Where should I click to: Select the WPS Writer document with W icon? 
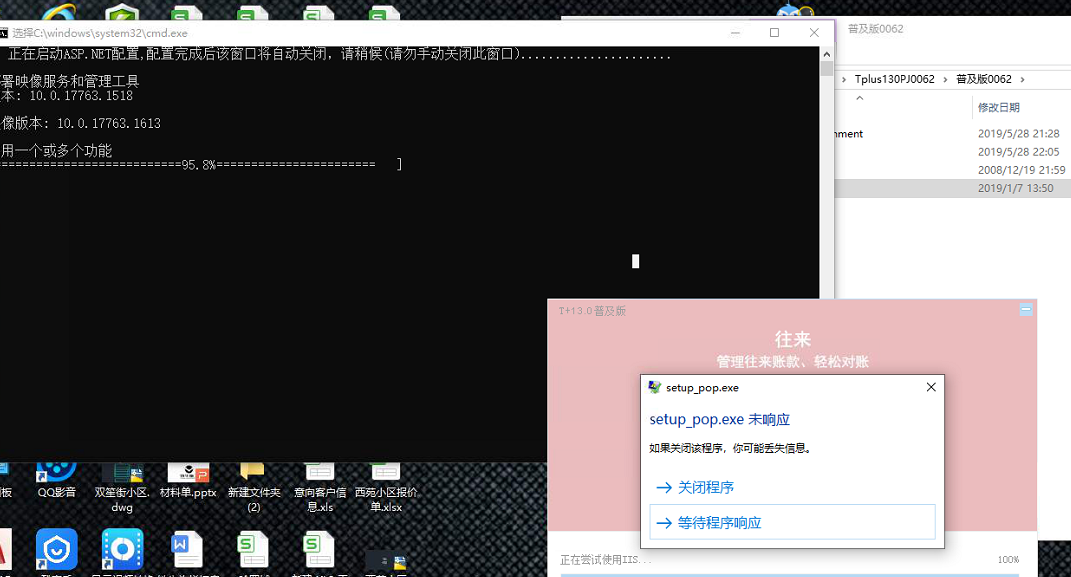(x=187, y=550)
